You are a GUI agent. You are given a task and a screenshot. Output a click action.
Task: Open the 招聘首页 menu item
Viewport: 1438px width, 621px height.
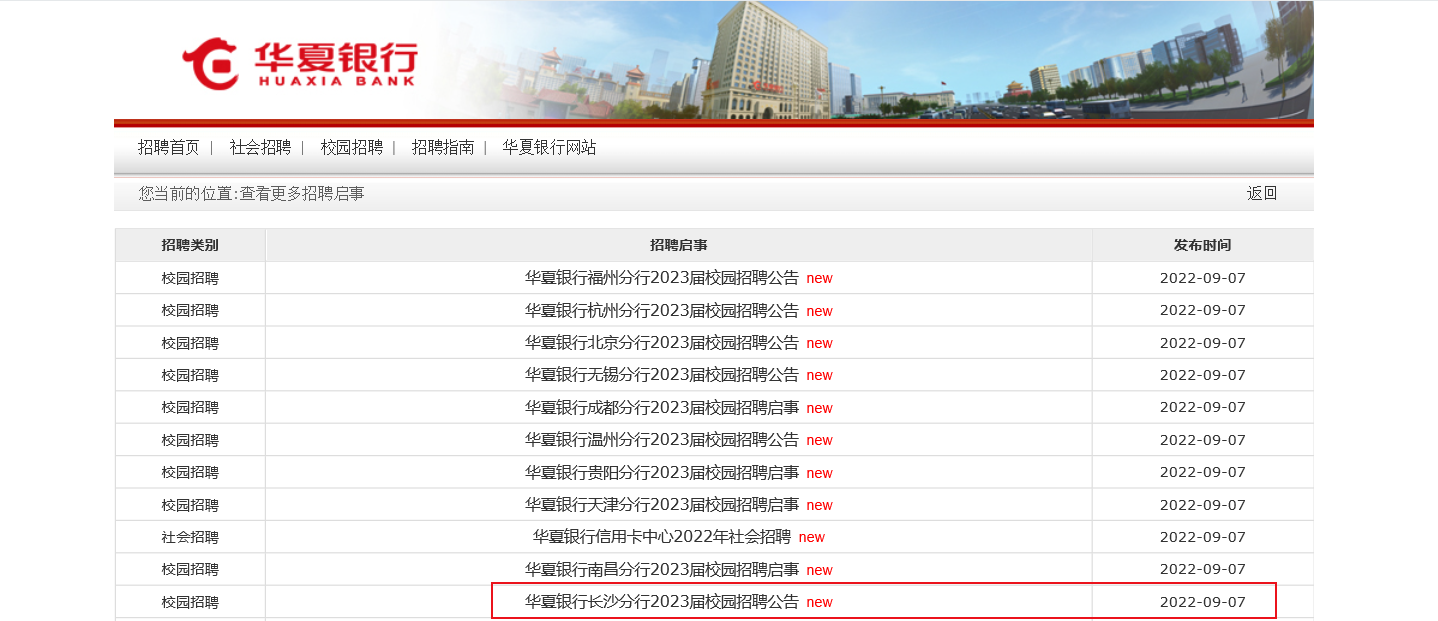point(169,147)
